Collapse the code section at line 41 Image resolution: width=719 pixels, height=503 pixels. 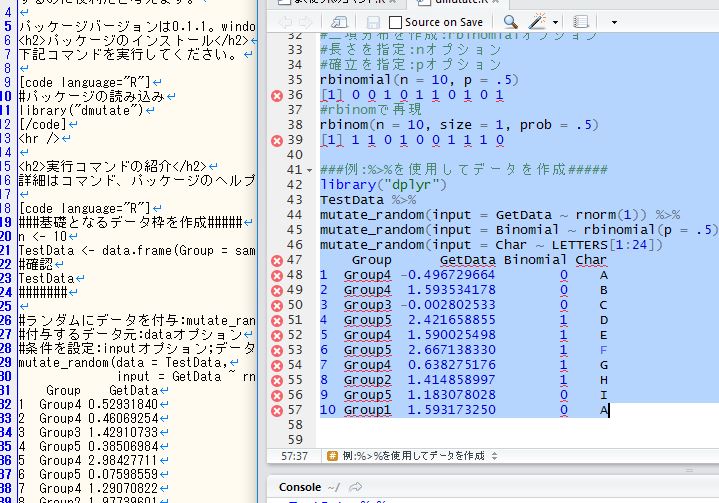(310, 171)
